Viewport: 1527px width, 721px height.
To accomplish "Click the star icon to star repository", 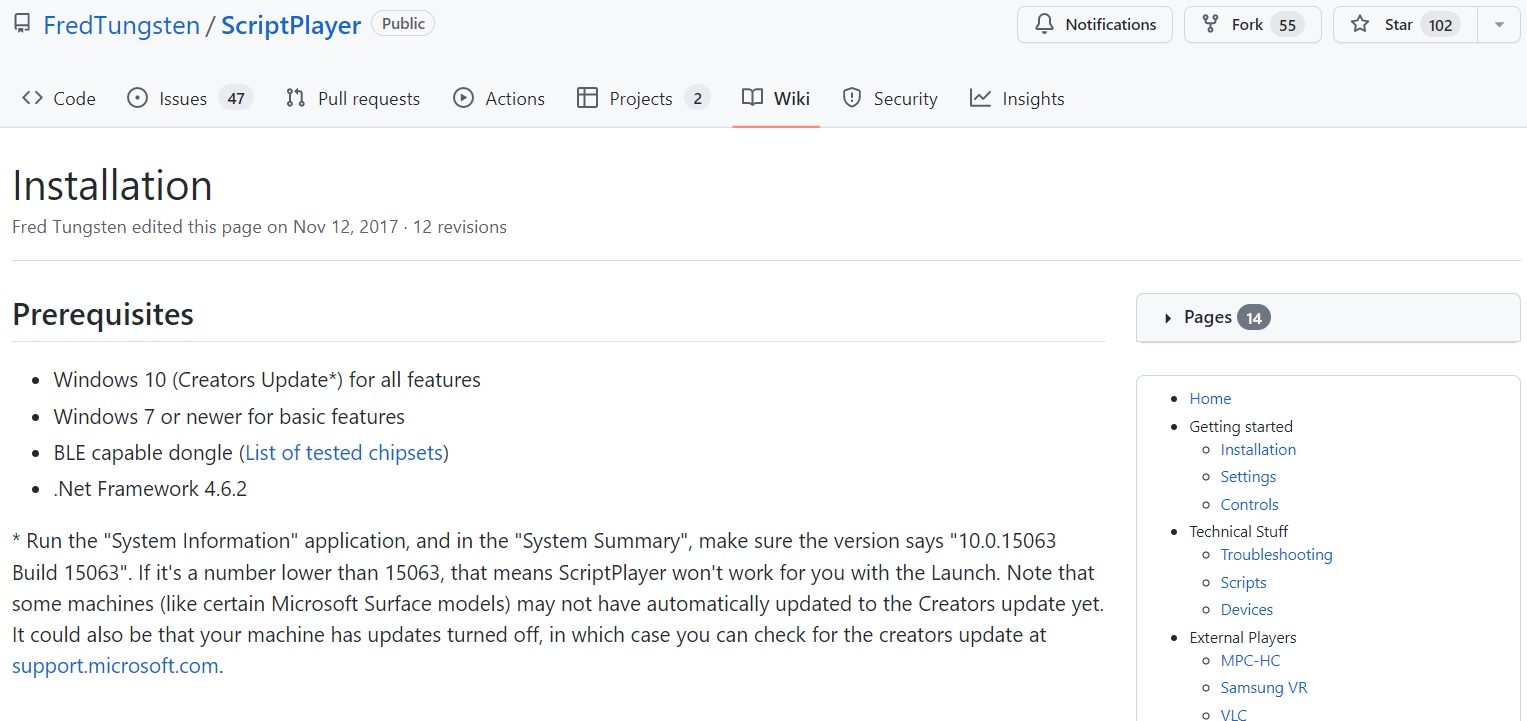I will [1360, 24].
